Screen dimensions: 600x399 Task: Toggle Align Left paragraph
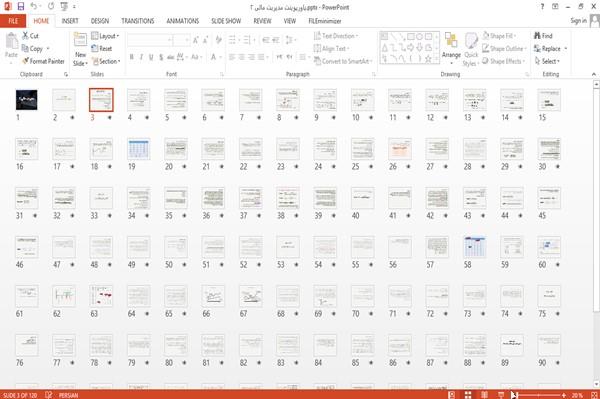click(x=232, y=57)
